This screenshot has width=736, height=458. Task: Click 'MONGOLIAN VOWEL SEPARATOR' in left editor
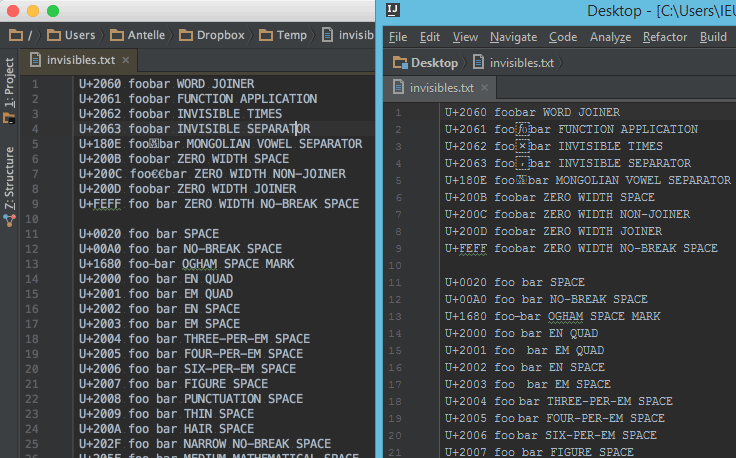274,144
